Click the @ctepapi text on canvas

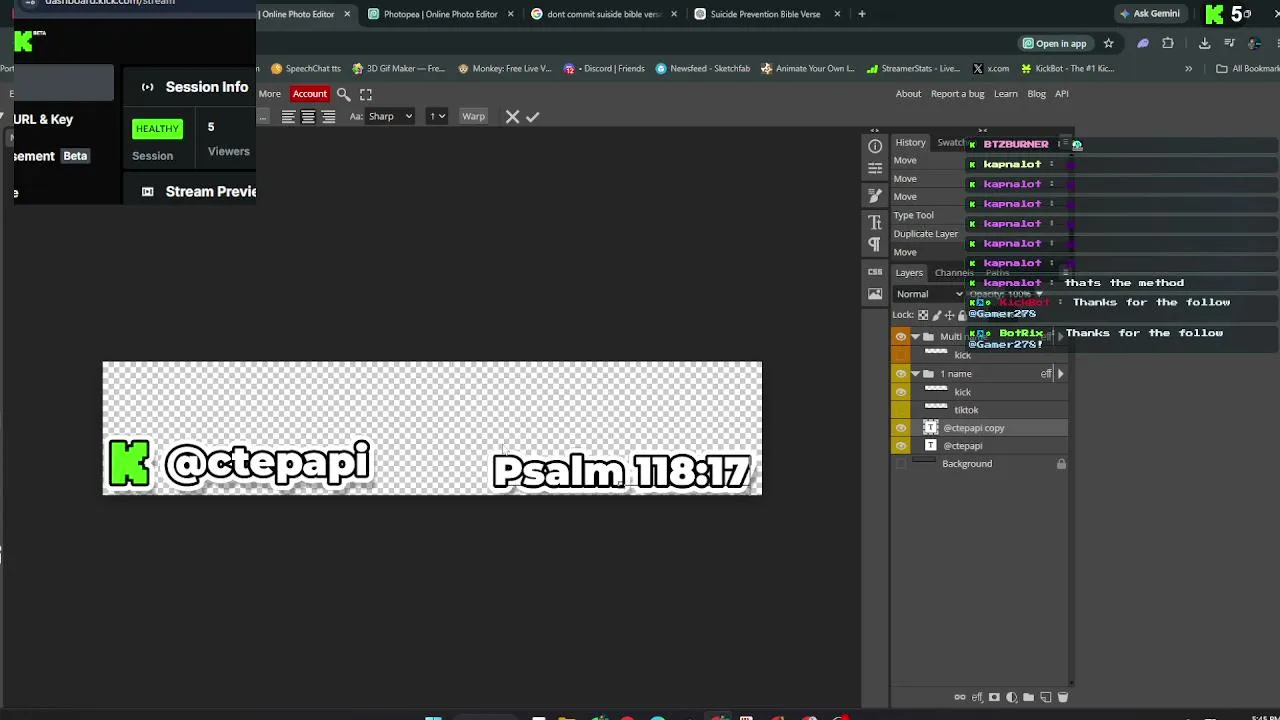pos(267,463)
